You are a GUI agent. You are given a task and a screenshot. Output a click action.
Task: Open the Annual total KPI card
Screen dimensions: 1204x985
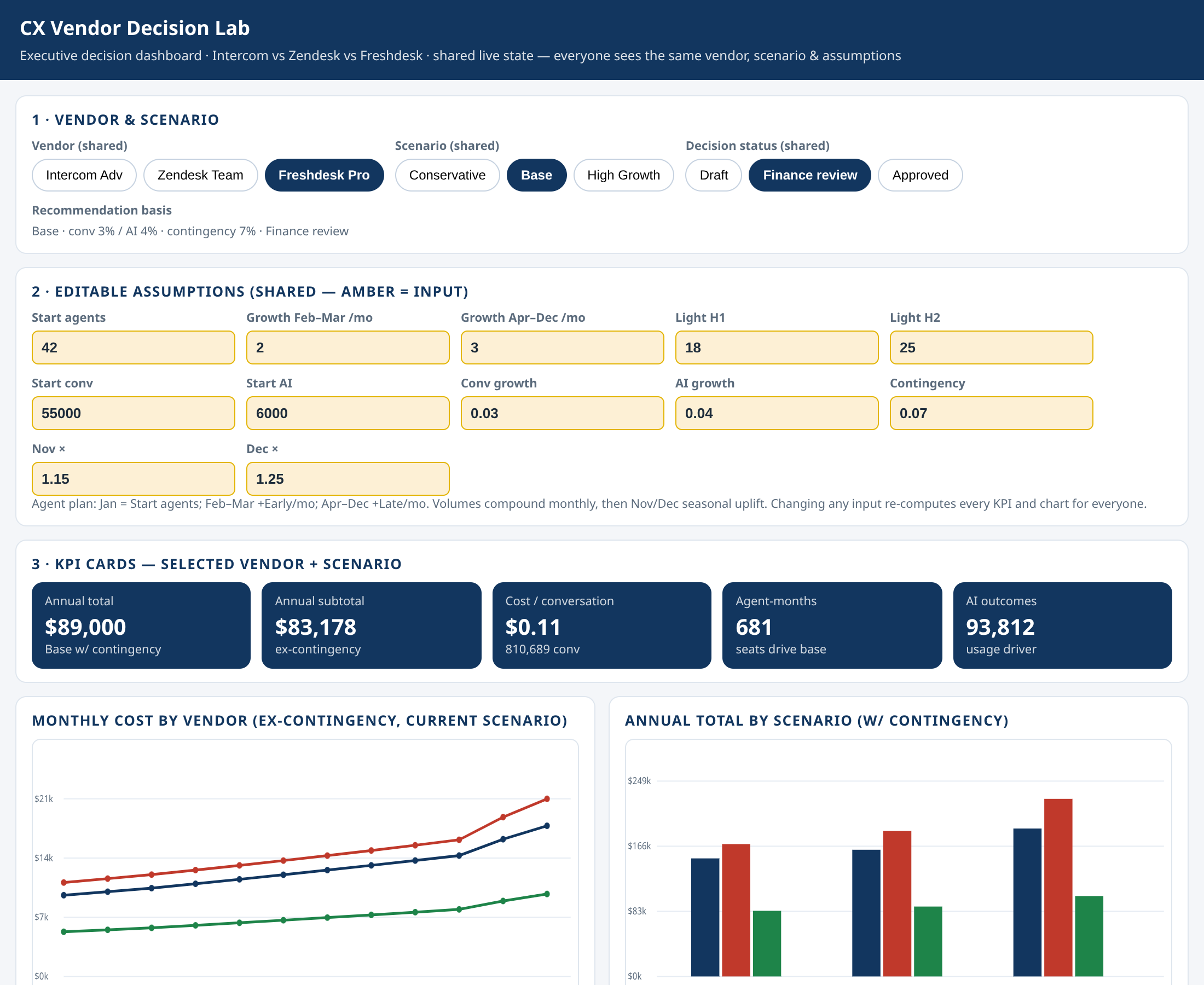click(x=141, y=625)
